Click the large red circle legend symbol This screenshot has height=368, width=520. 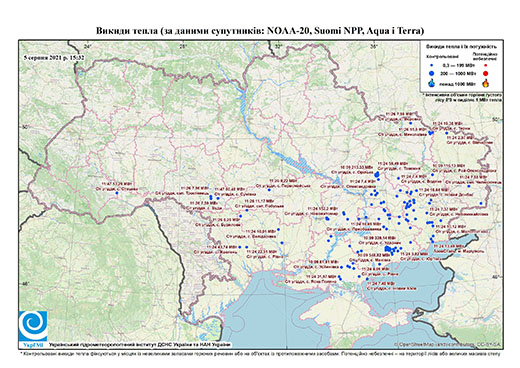486,73
